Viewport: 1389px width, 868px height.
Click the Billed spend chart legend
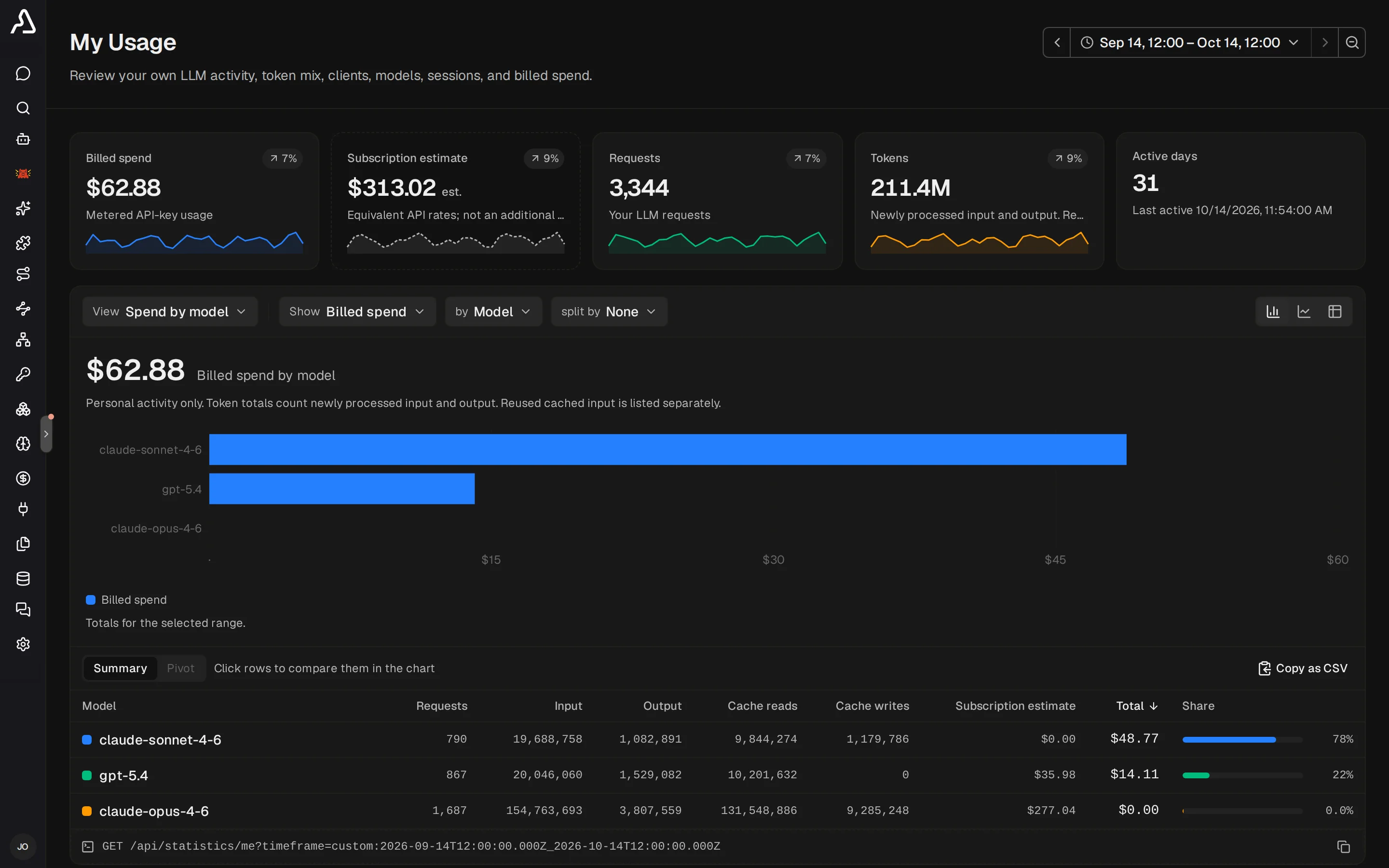126,600
